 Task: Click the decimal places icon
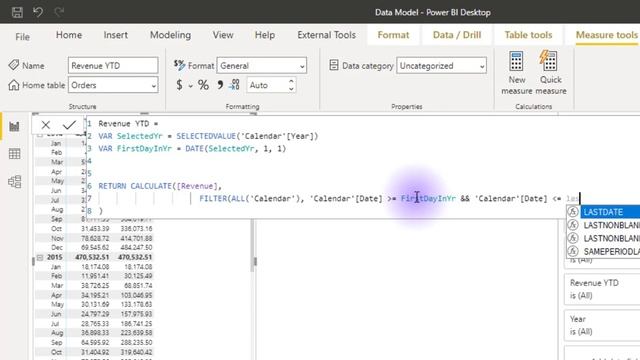click(235, 84)
